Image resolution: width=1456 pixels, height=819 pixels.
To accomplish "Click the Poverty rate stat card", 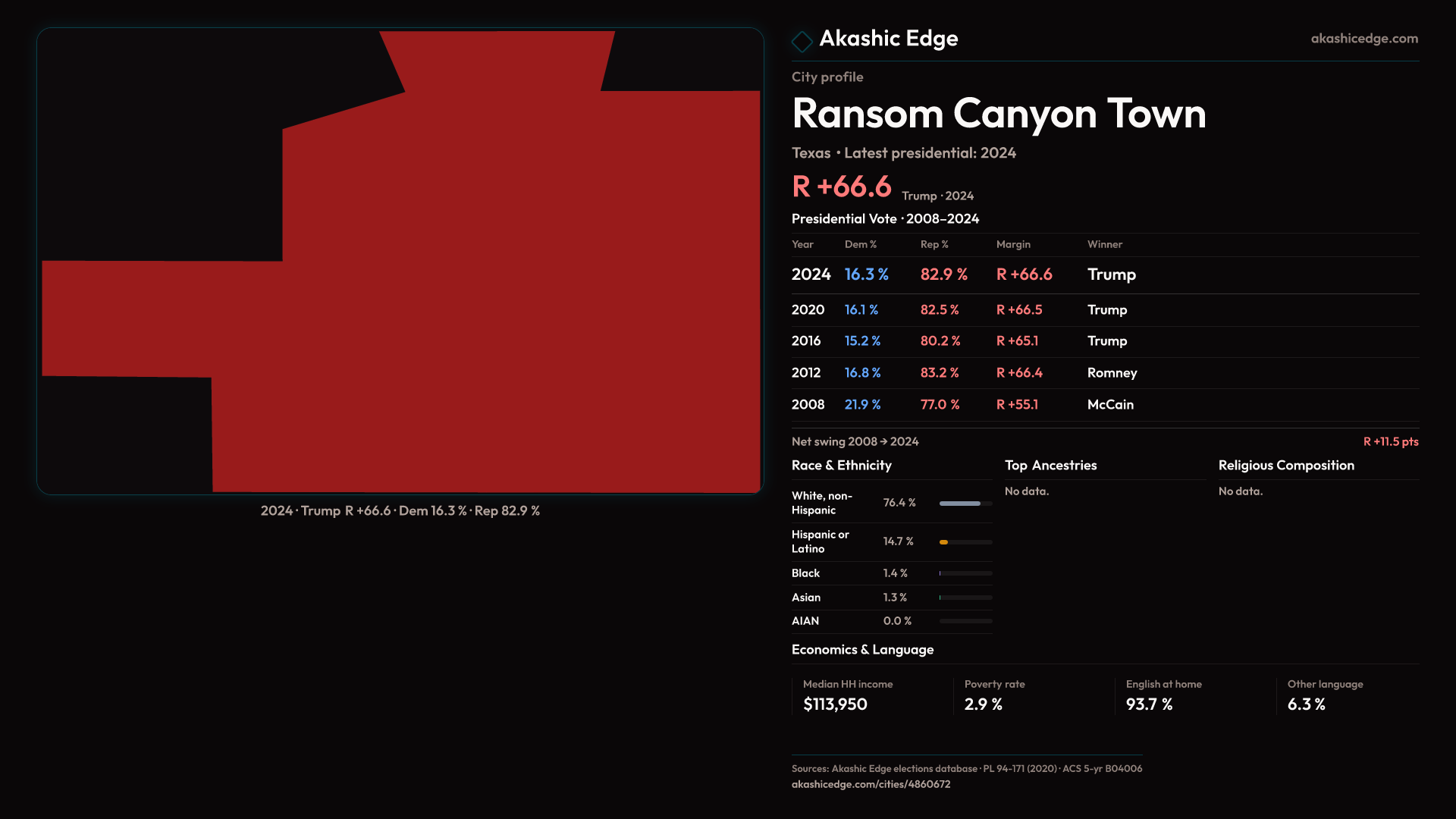I will click(993, 695).
